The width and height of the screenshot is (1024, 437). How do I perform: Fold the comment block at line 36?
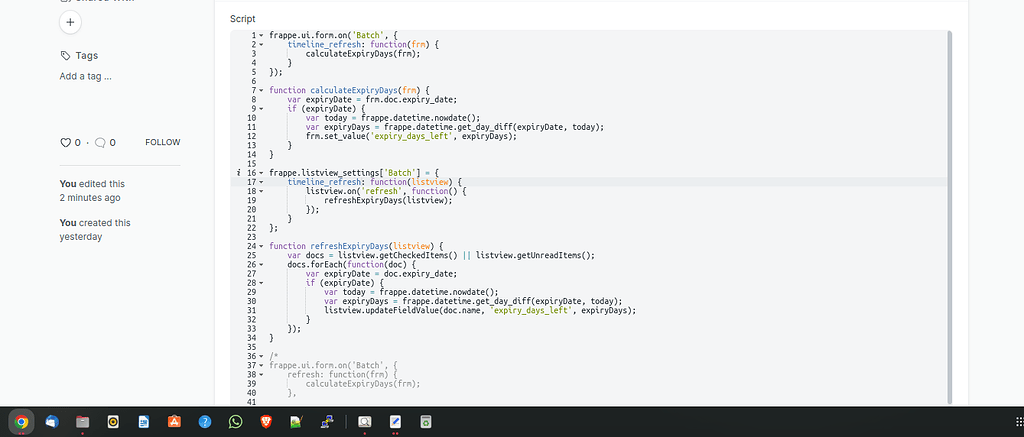261,356
